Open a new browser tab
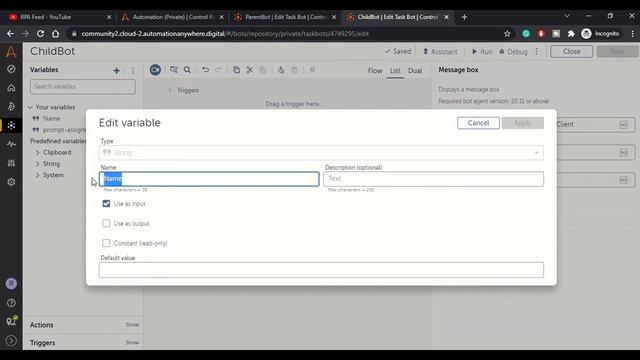The image size is (640, 360). pos(464,17)
